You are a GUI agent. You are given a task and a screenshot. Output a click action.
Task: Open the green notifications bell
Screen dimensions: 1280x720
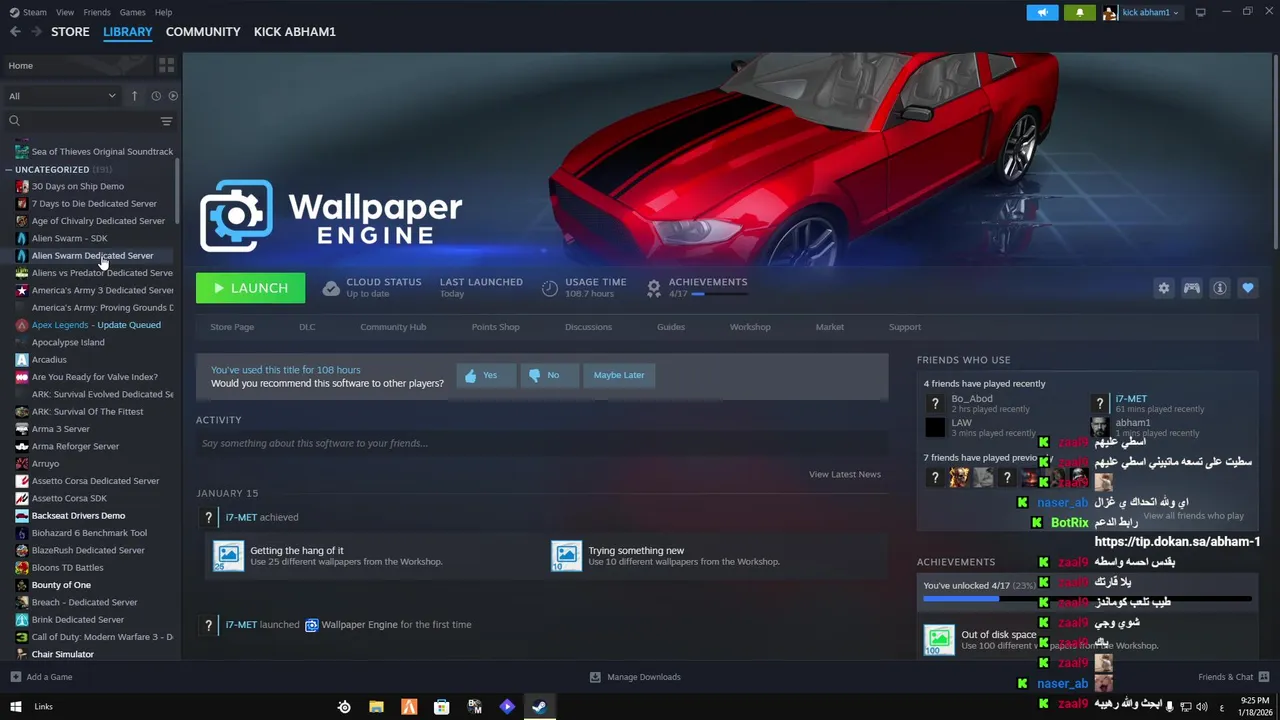tap(1079, 12)
